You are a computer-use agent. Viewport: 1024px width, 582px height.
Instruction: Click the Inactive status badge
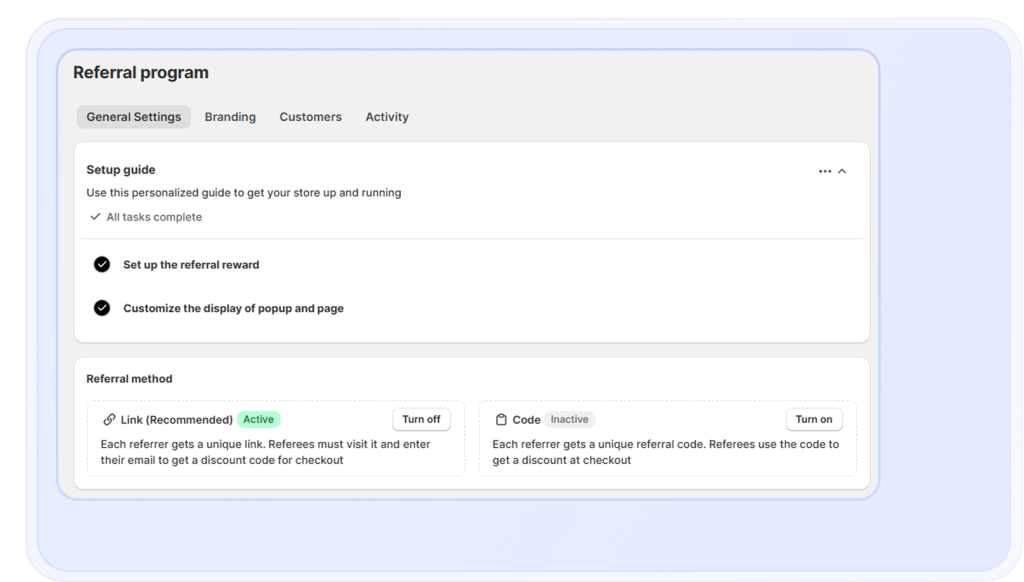click(569, 419)
